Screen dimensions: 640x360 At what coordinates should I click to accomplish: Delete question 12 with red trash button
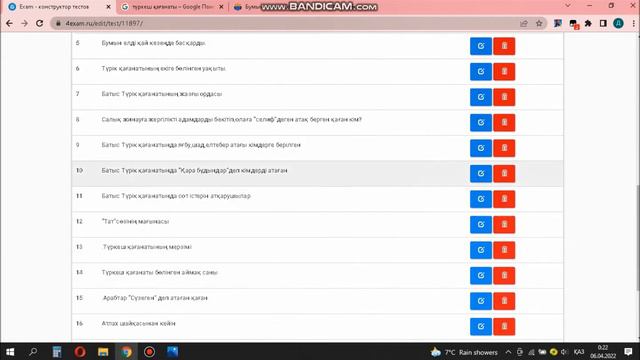[x=504, y=224]
